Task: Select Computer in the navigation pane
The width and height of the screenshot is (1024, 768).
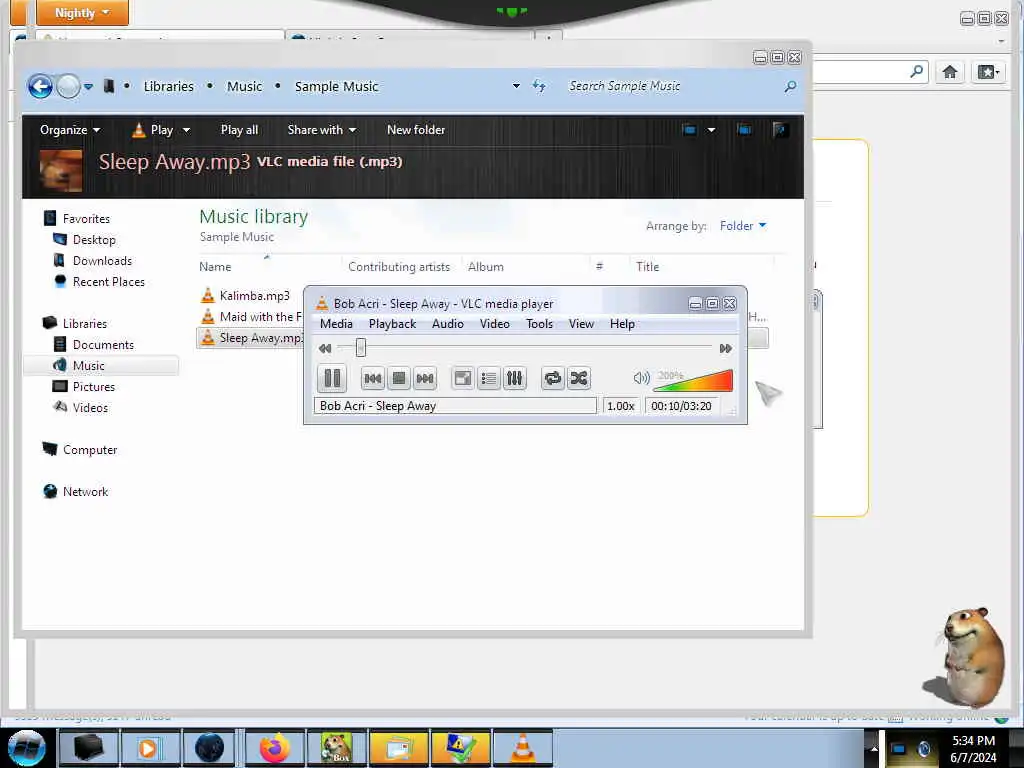Action: coord(89,450)
